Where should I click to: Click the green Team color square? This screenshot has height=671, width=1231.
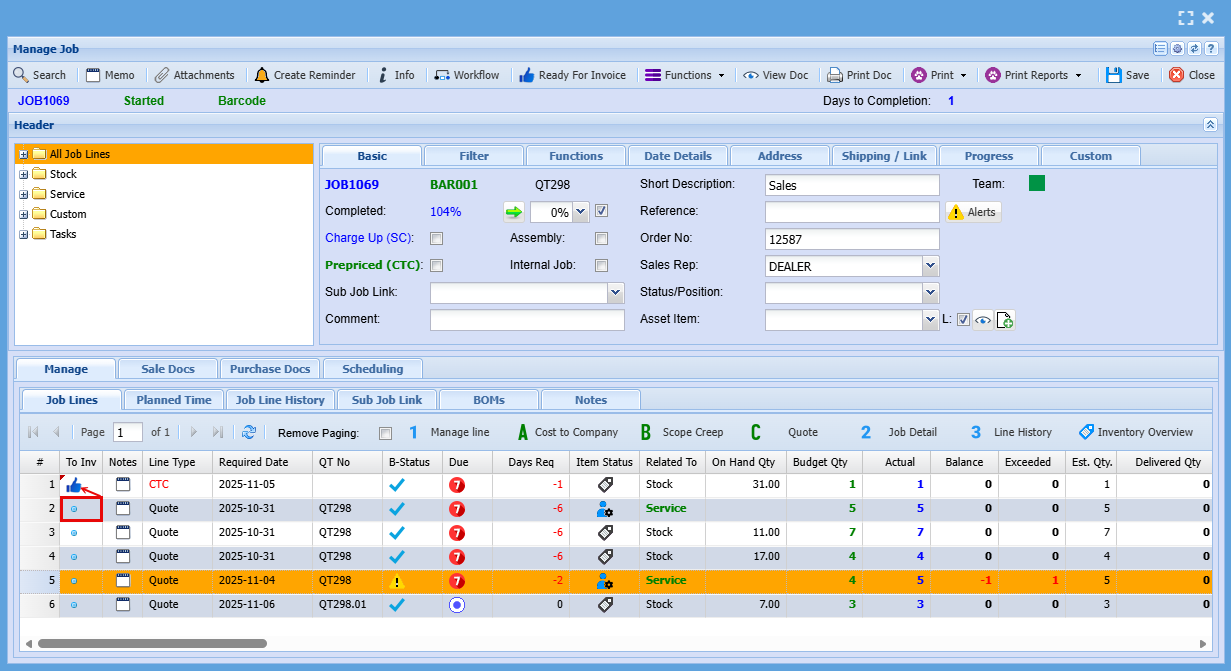pyautogui.click(x=1037, y=184)
